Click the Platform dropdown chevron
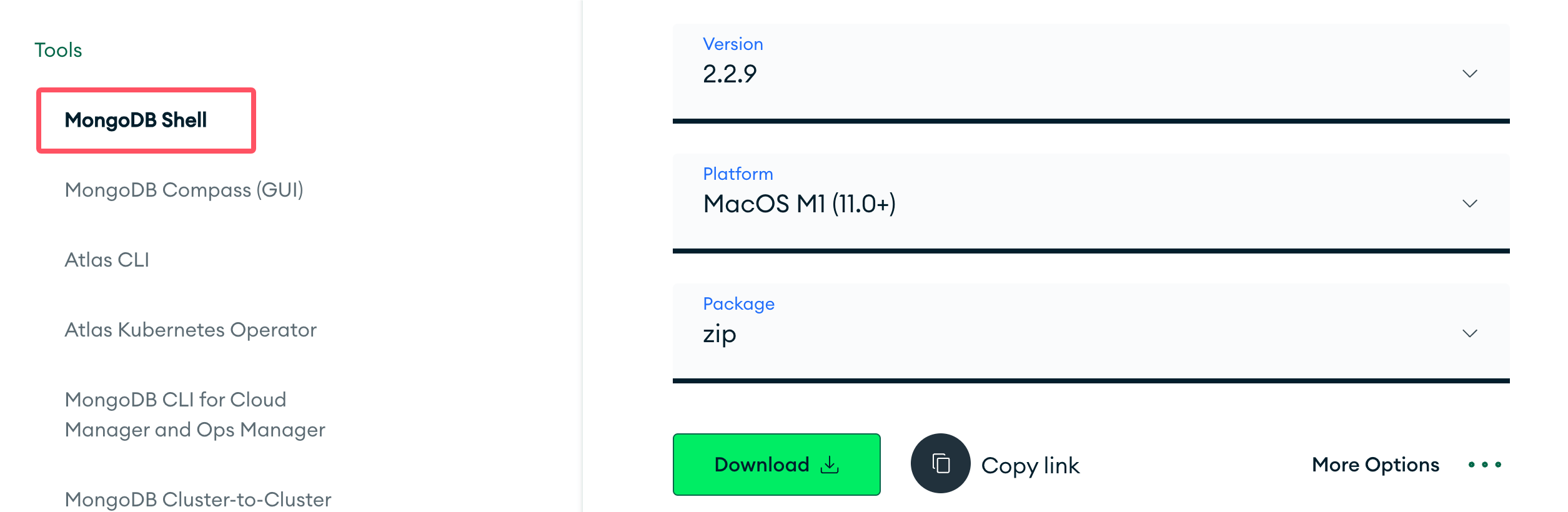Screen dimensions: 1568x512 point(1469,203)
